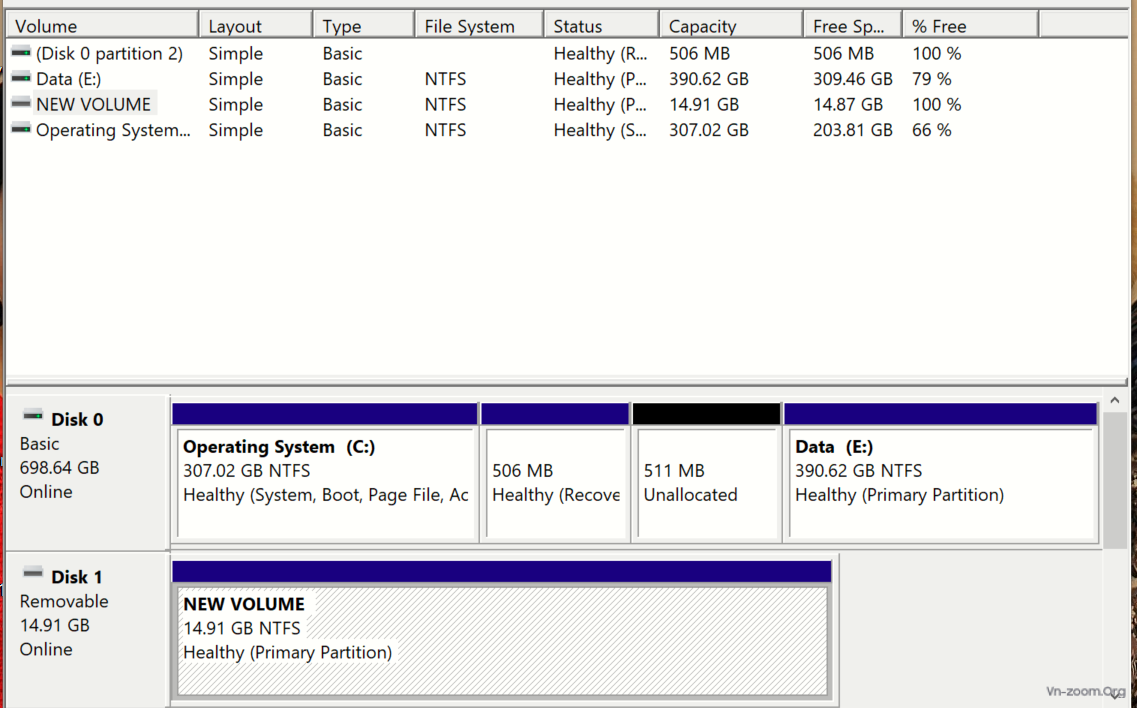Select the NEW VOLUME 14.91 GB partition block

point(501,640)
